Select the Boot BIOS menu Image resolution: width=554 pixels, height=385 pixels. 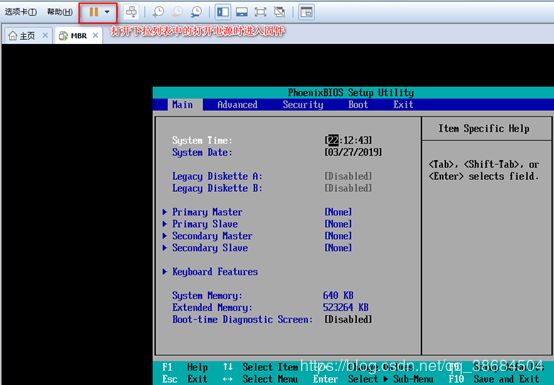pyautogui.click(x=358, y=105)
